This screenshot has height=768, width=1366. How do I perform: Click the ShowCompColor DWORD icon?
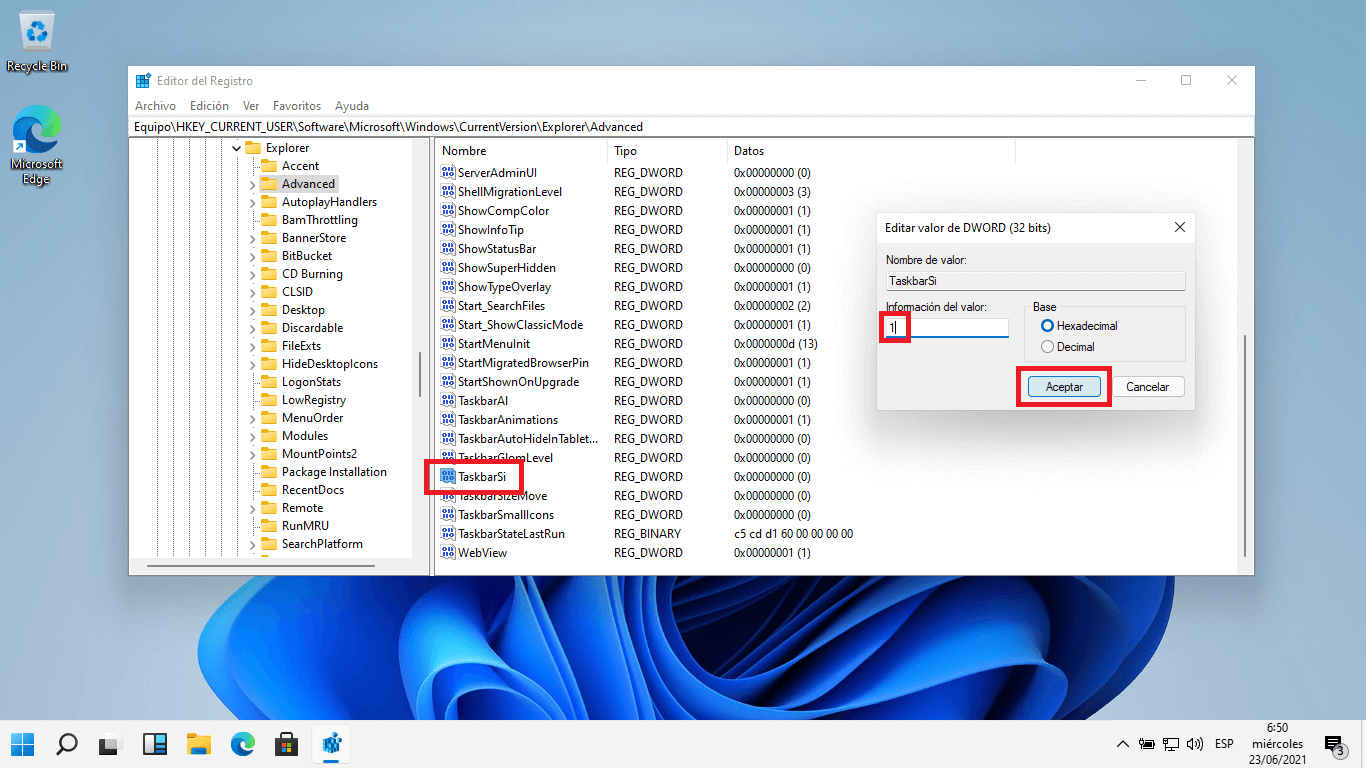click(448, 211)
